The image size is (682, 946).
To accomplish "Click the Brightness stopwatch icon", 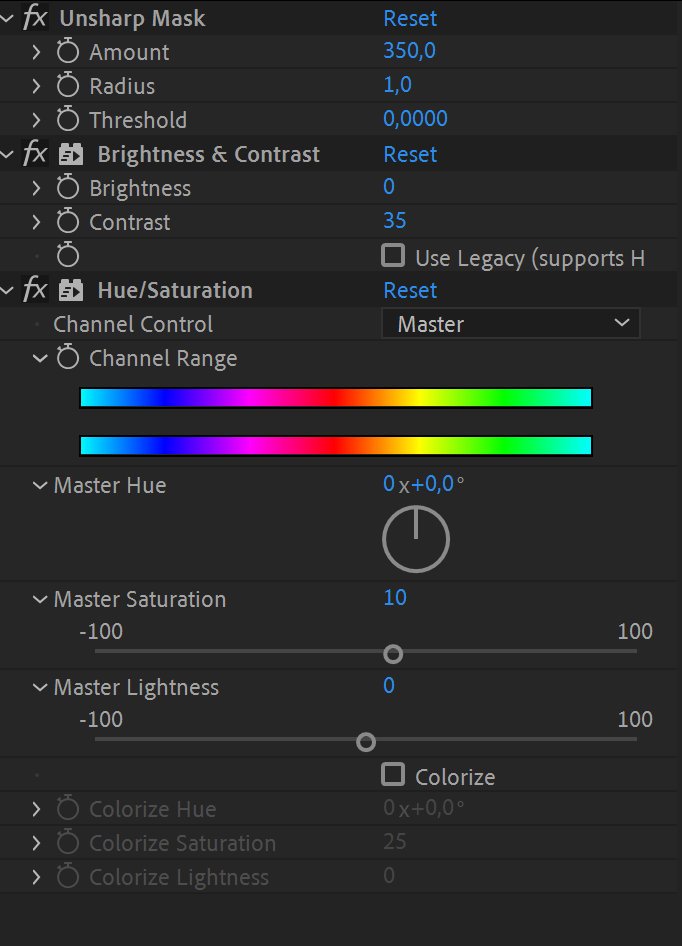I will pyautogui.click(x=68, y=188).
